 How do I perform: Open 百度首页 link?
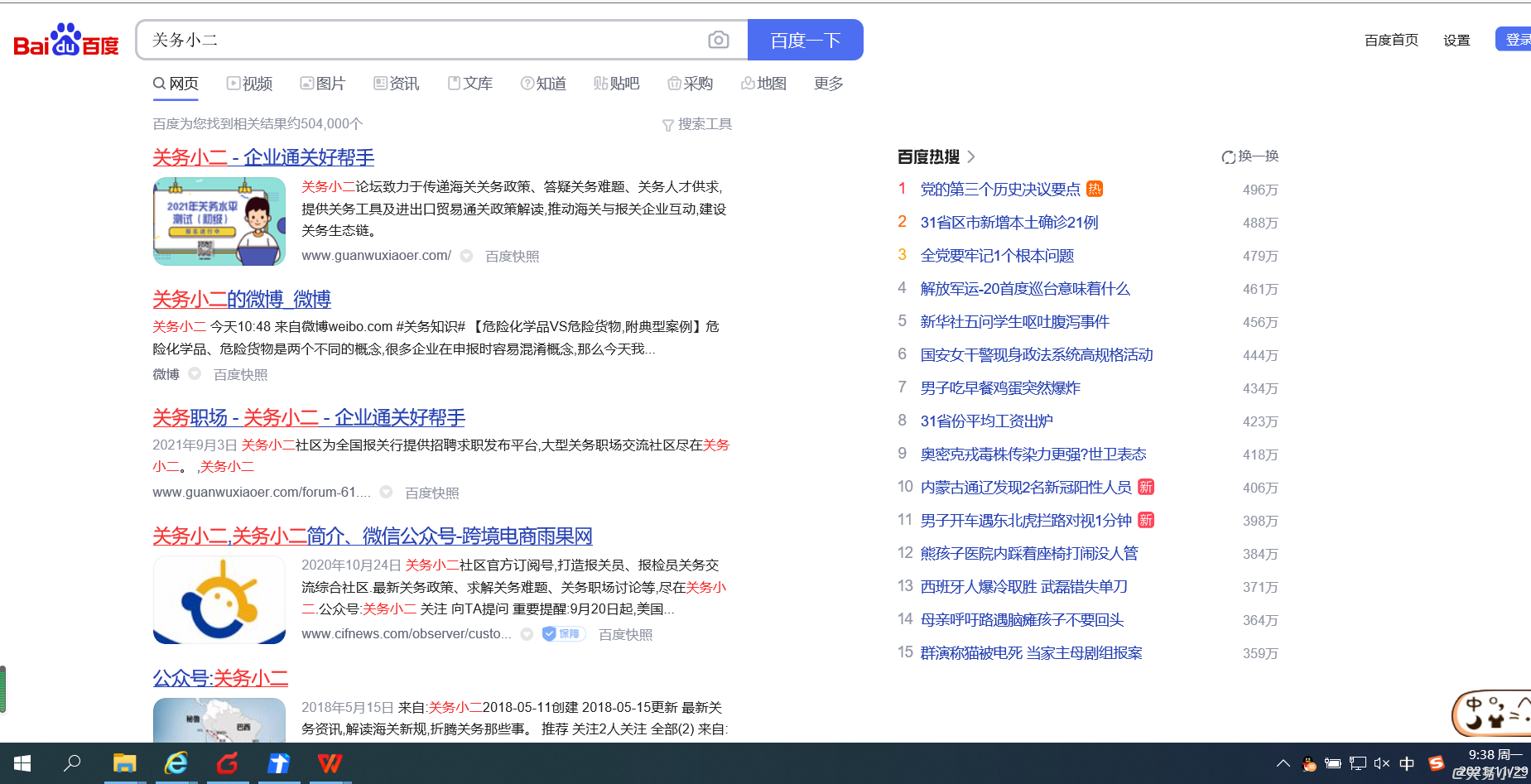[x=1391, y=40]
